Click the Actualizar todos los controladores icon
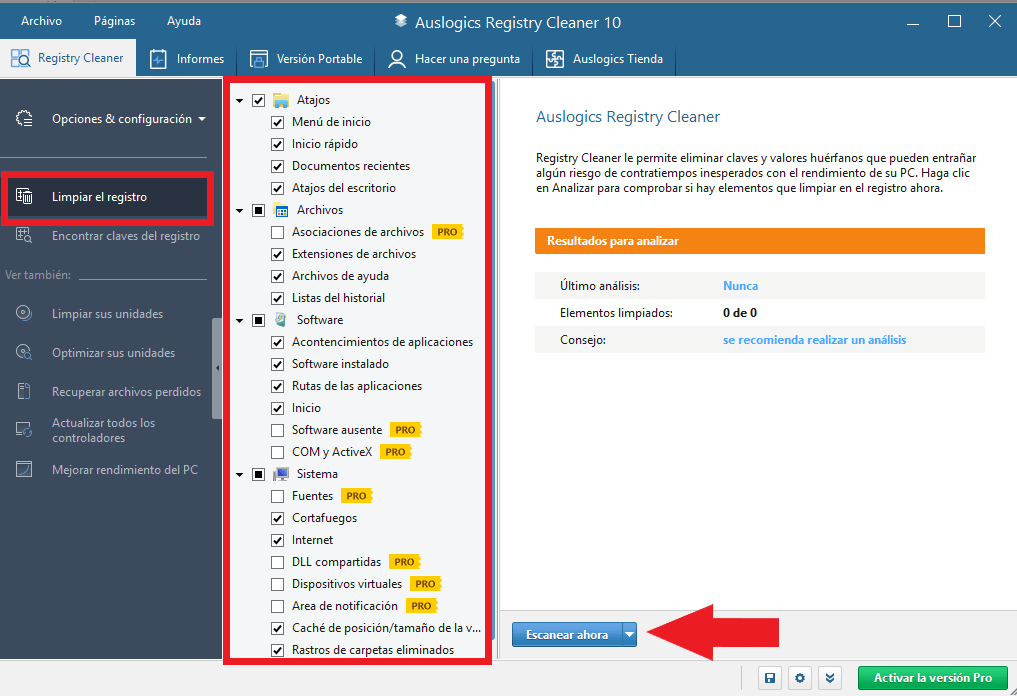This screenshot has height=696, width=1017. 24,429
